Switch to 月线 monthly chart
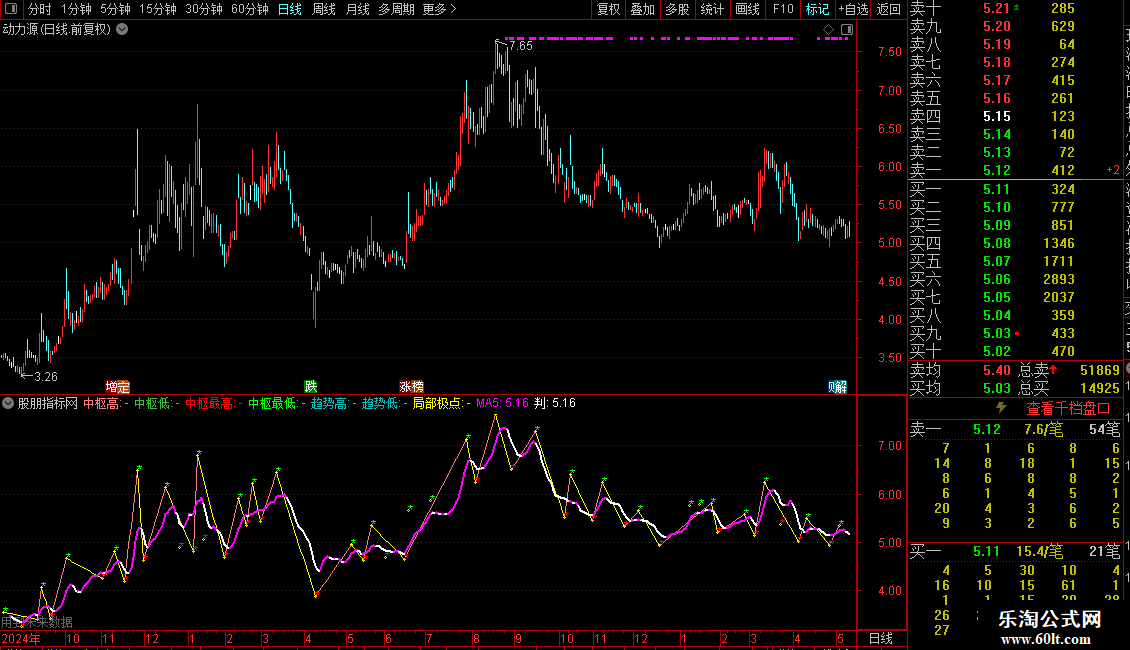1130x650 pixels. tap(357, 9)
